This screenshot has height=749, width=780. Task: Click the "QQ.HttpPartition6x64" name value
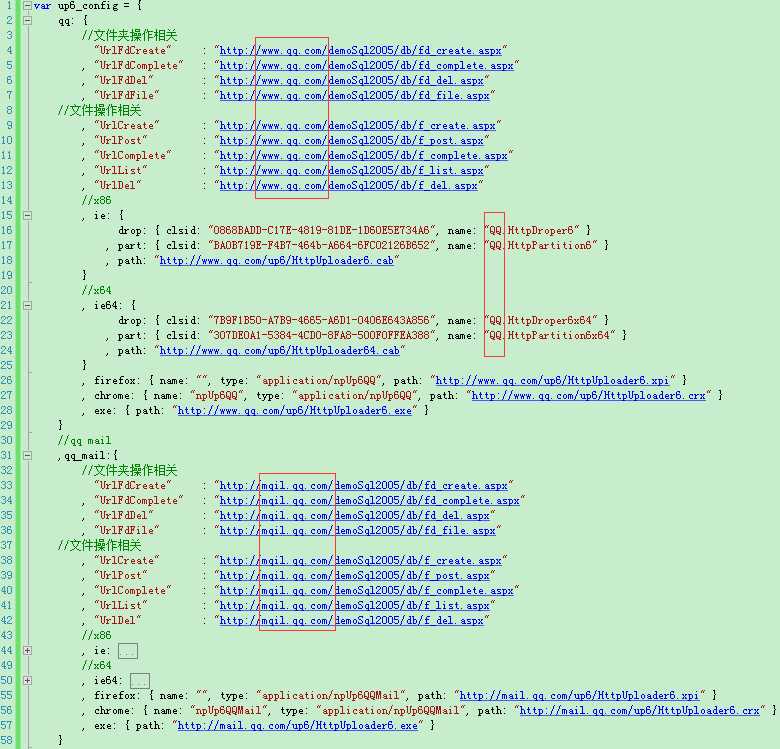pos(550,336)
